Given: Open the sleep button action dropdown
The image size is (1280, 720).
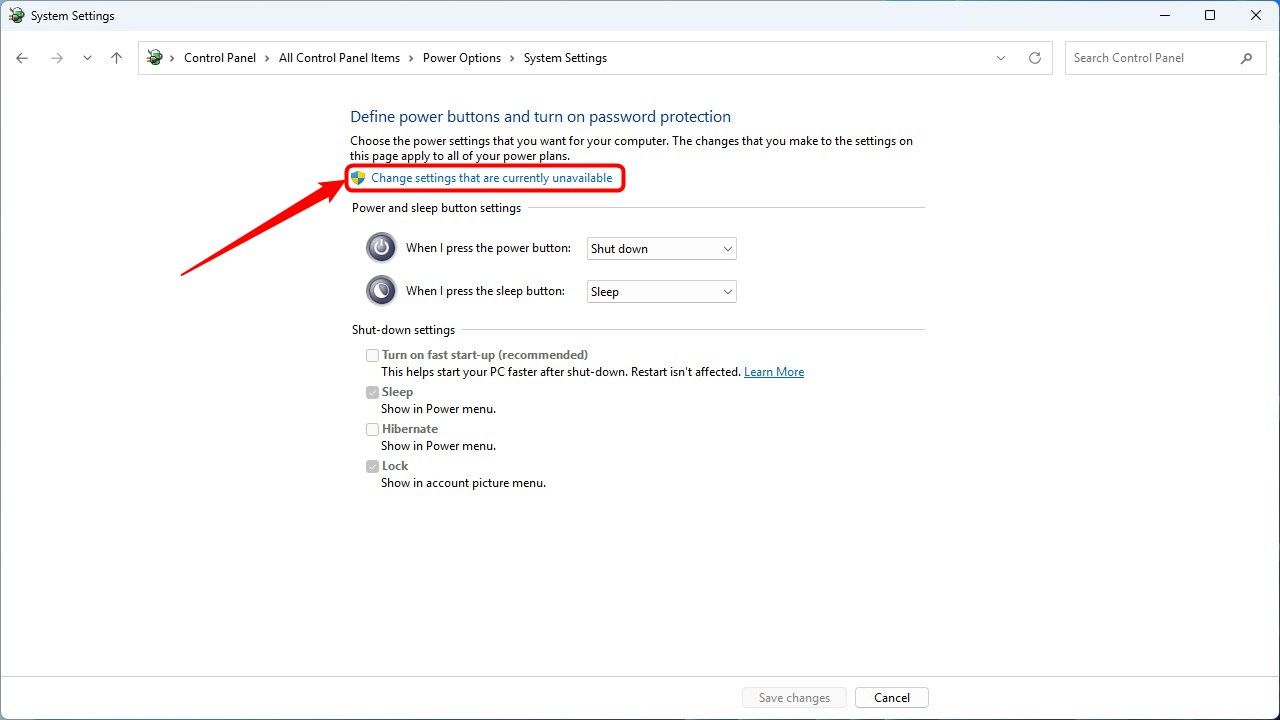Looking at the screenshot, I should click(661, 292).
